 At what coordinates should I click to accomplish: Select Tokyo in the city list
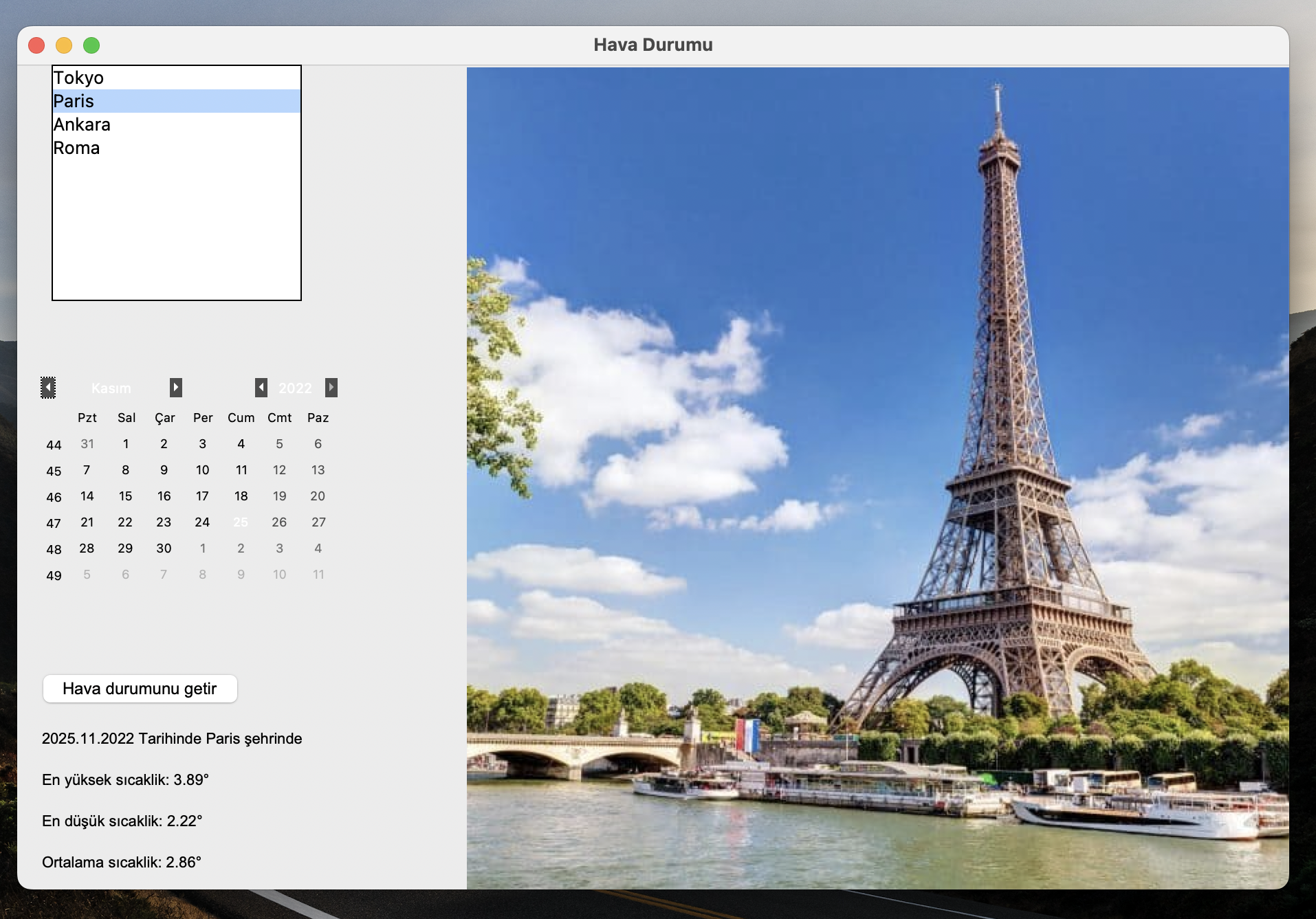pyautogui.click(x=177, y=78)
